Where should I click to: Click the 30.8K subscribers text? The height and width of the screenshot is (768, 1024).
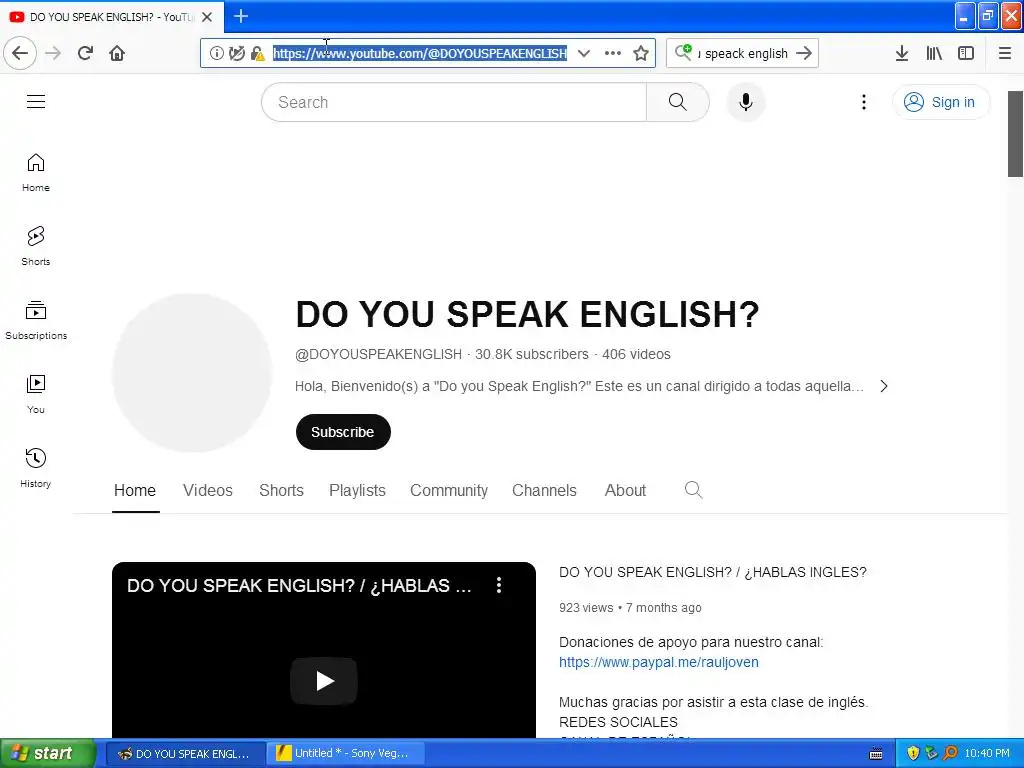[532, 355]
